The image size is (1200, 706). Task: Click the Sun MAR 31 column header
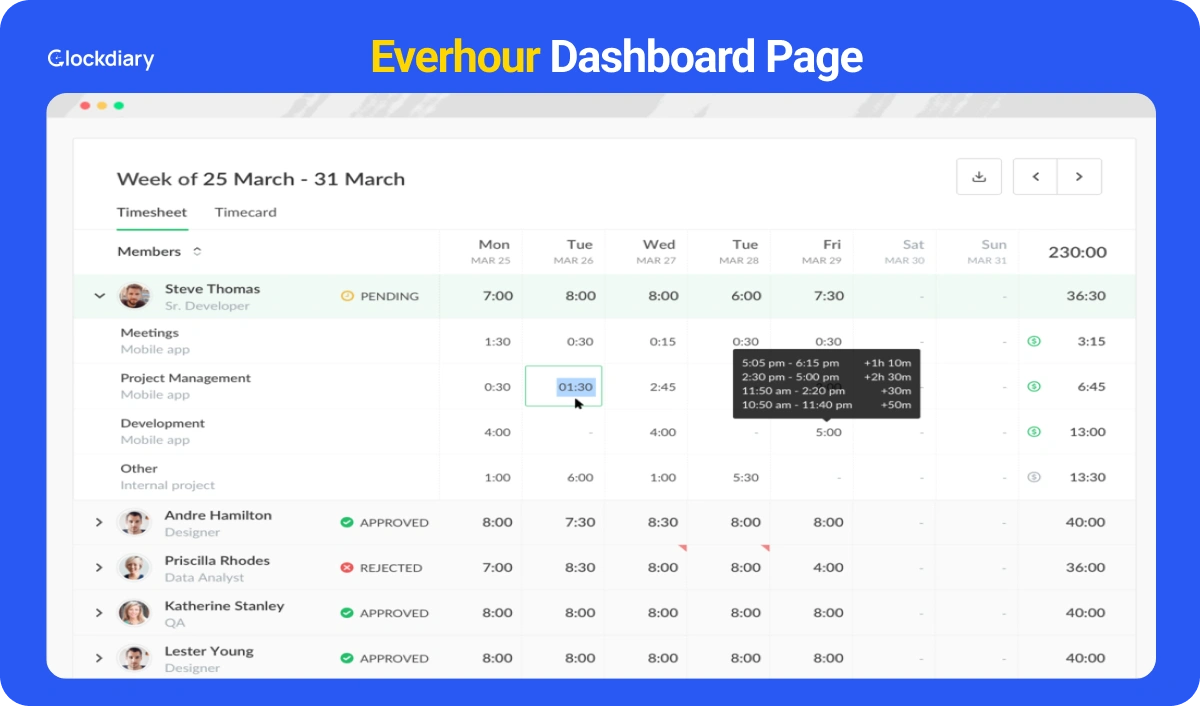tap(989, 252)
